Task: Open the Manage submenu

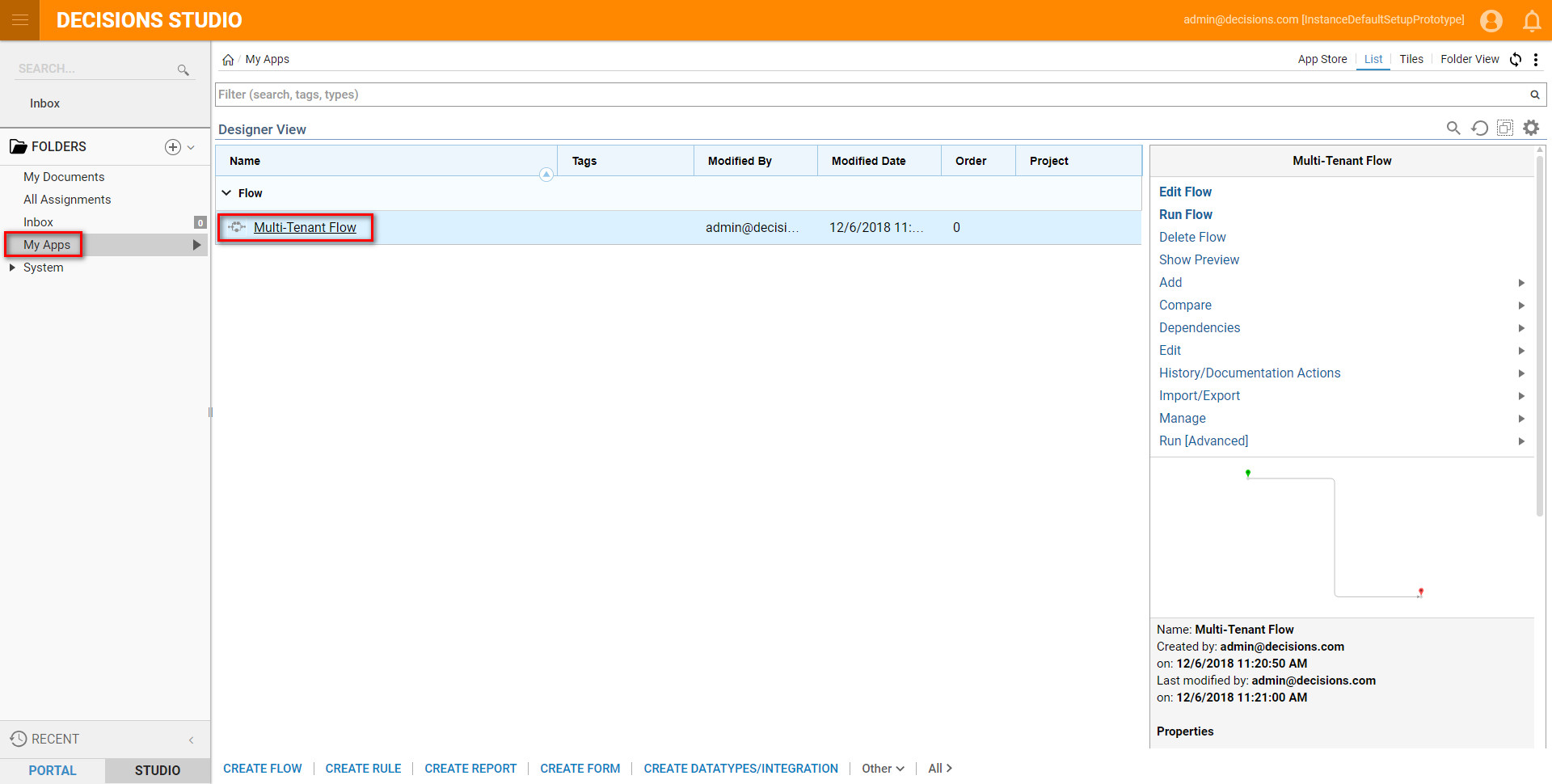Action: (1183, 418)
